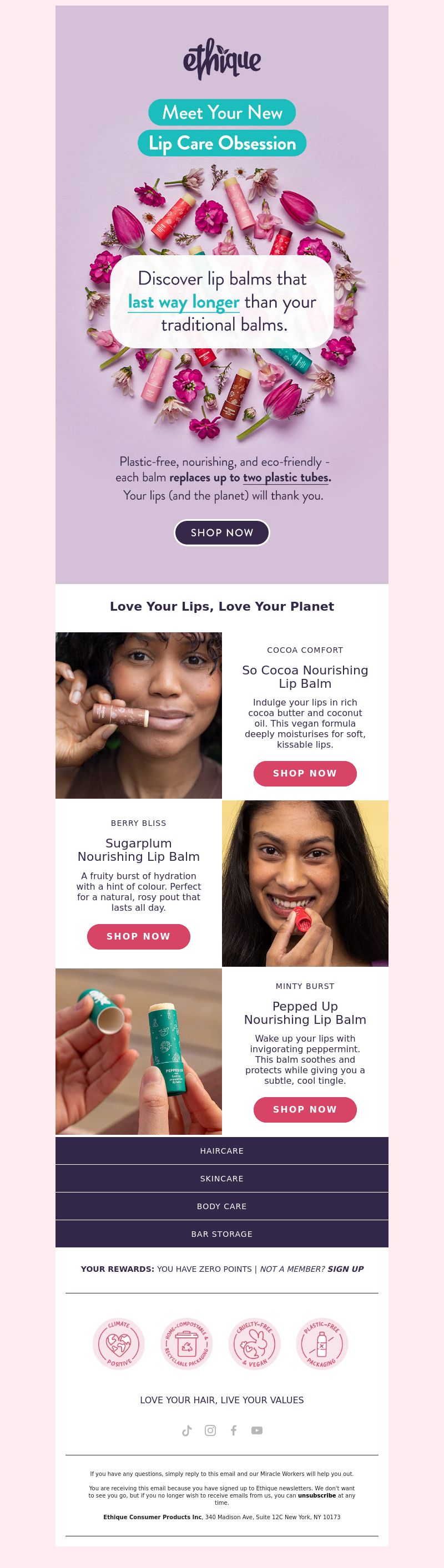The height and width of the screenshot is (1568, 444).
Task: Open the Bar Storage menu item
Action: pos(221,1234)
